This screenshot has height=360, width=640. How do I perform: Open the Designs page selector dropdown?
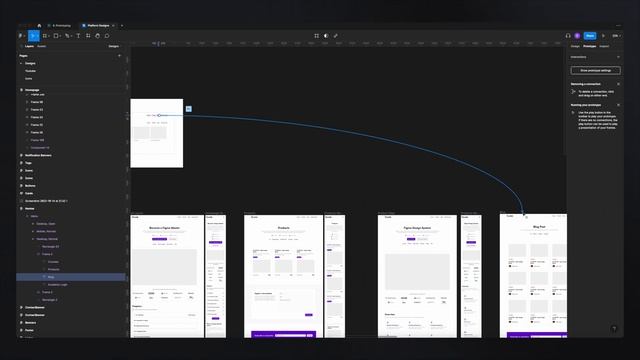[114, 47]
